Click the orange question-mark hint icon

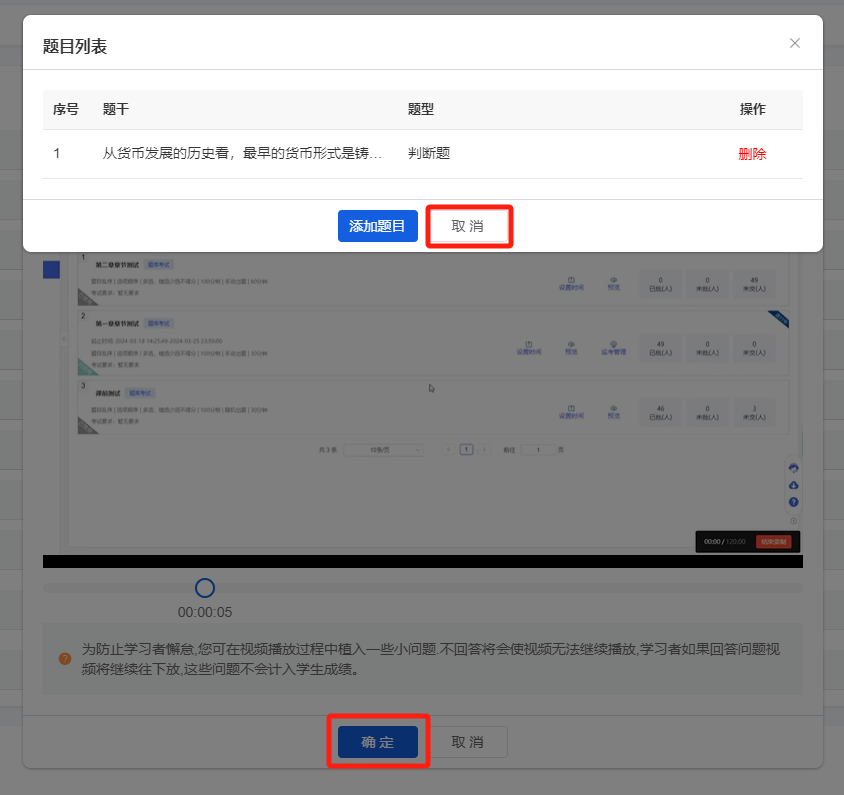coord(65,658)
